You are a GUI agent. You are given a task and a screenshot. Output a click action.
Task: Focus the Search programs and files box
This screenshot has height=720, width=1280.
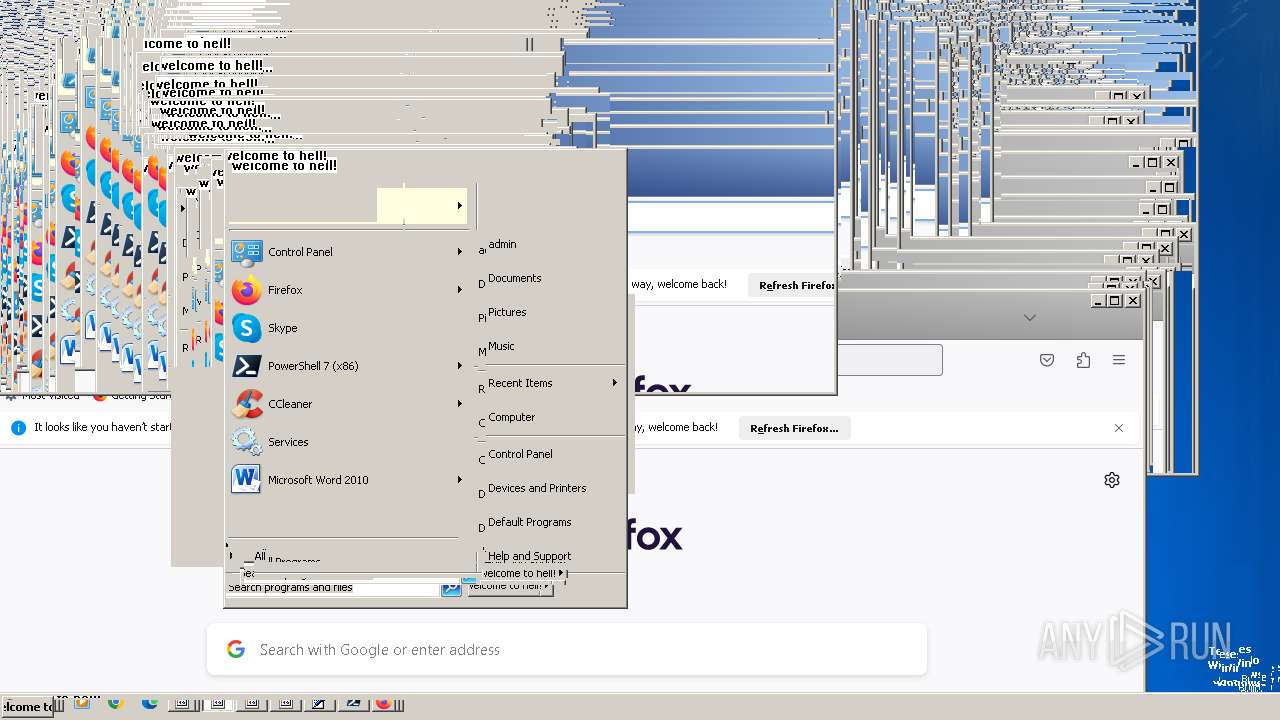tap(332, 588)
